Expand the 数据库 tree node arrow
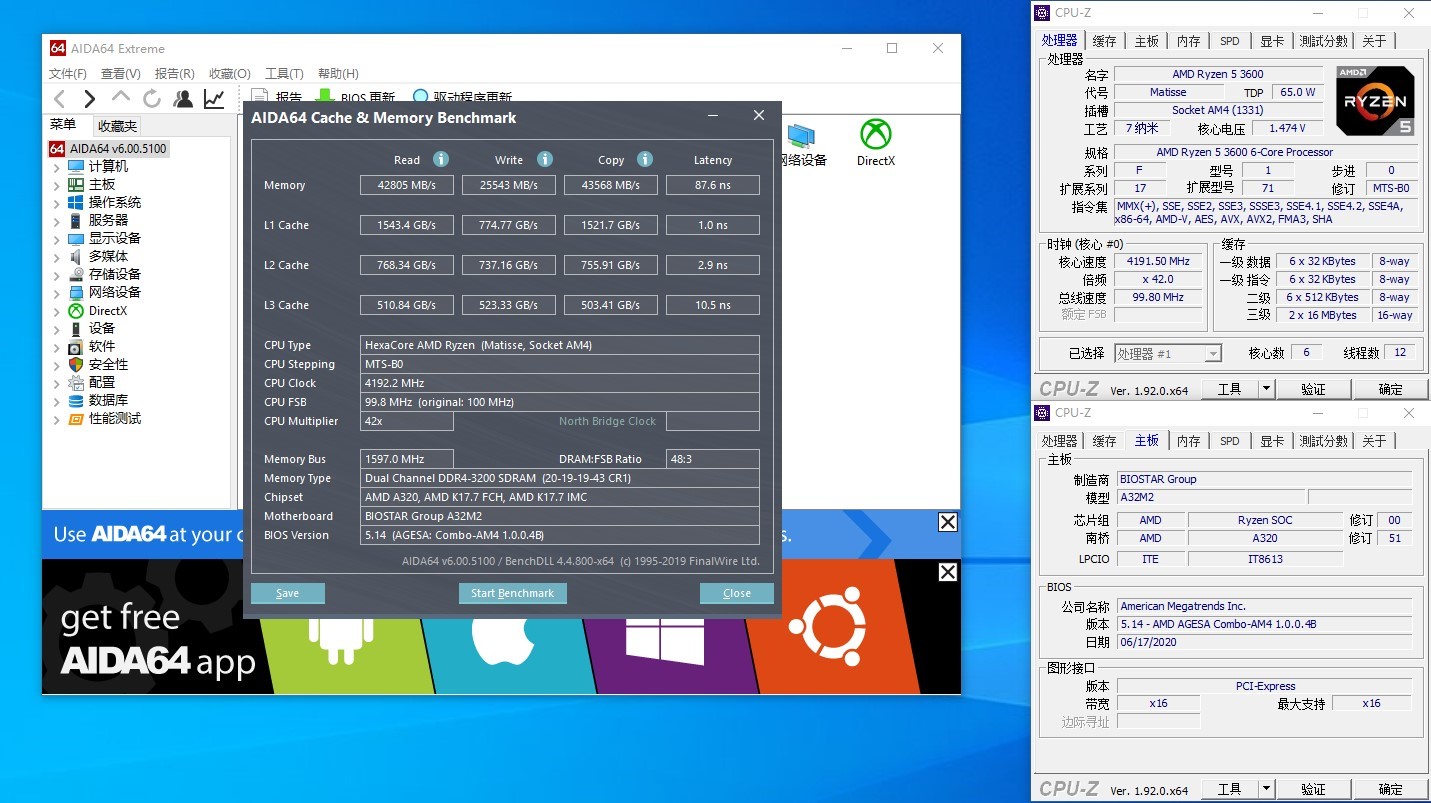This screenshot has height=803, width=1431. (x=57, y=401)
